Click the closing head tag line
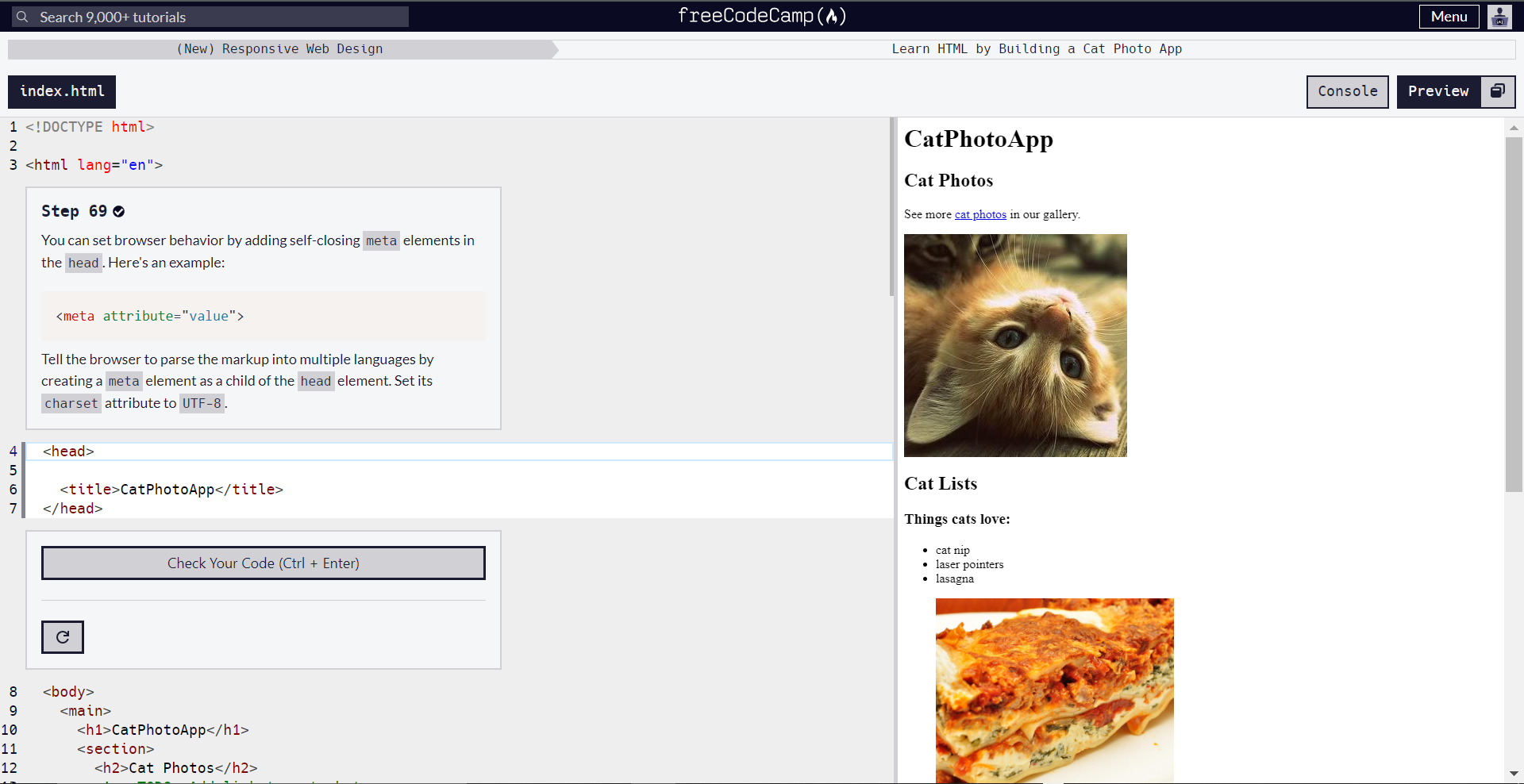This screenshot has width=1524, height=784. point(72,509)
